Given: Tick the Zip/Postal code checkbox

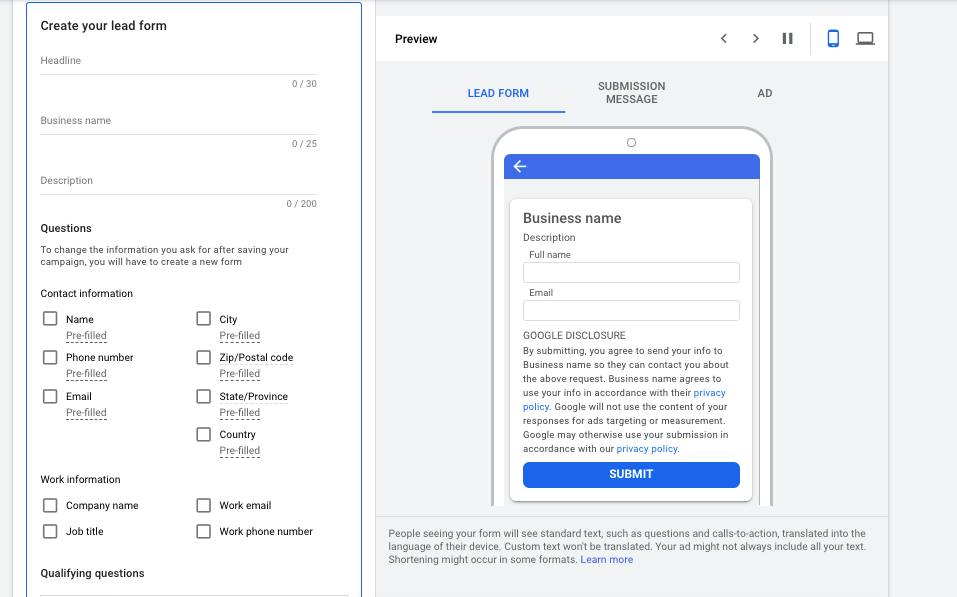Looking at the screenshot, I should coord(203,357).
